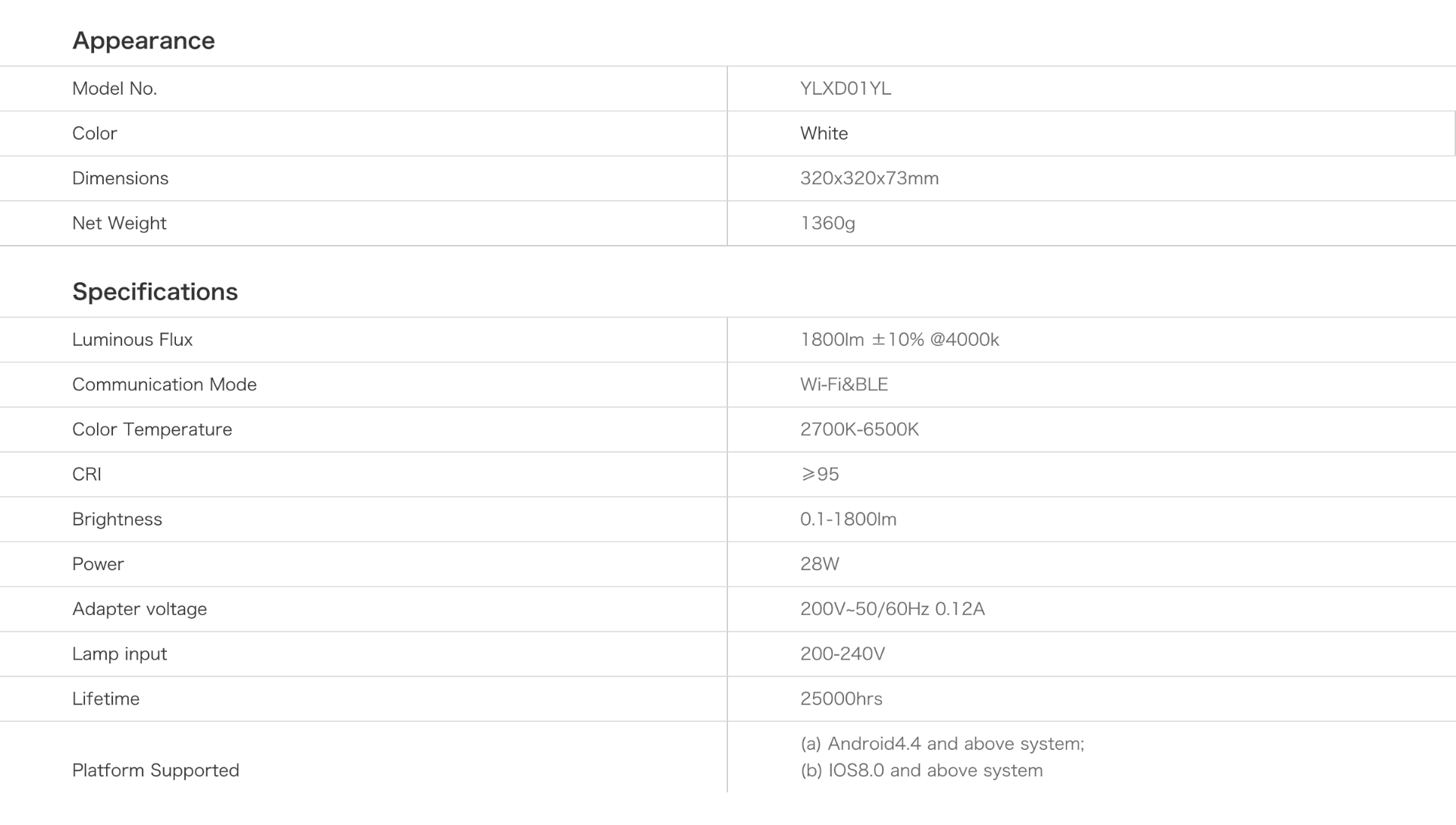1456x825 pixels.
Task: Click the Adapter voltage label
Action: pos(139,609)
